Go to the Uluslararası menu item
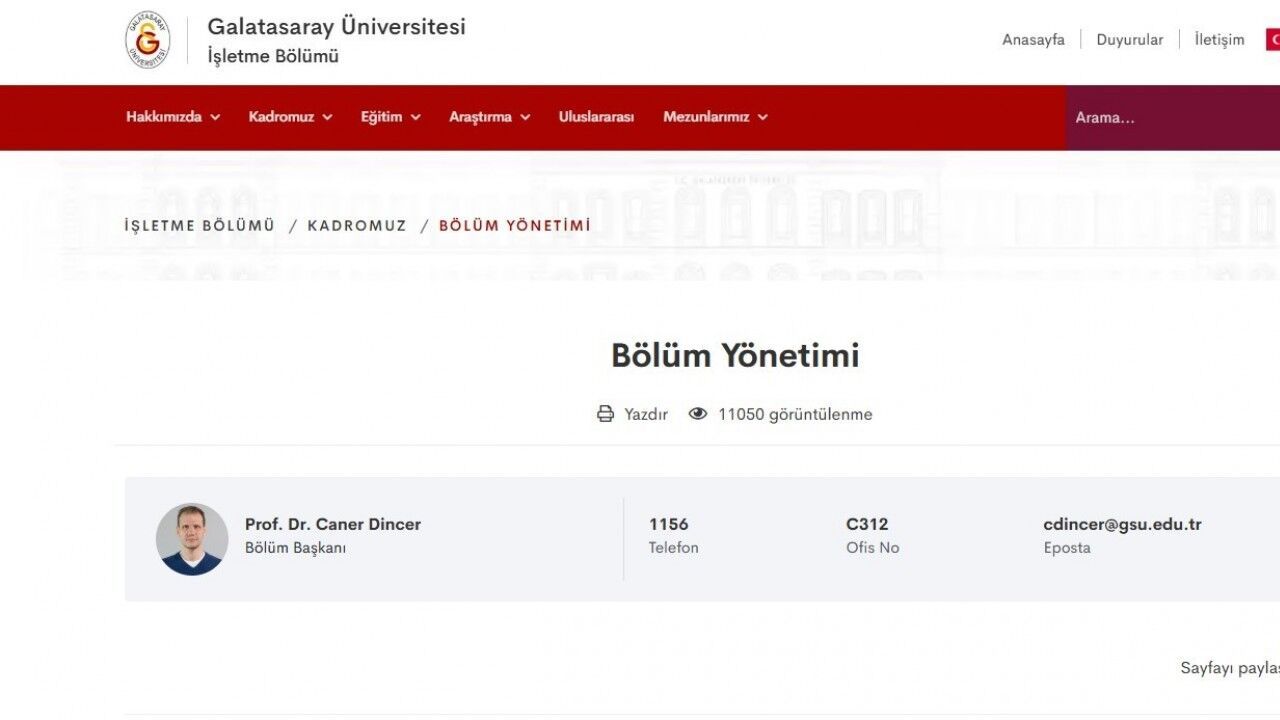This screenshot has height=720, width=1280. coord(596,117)
